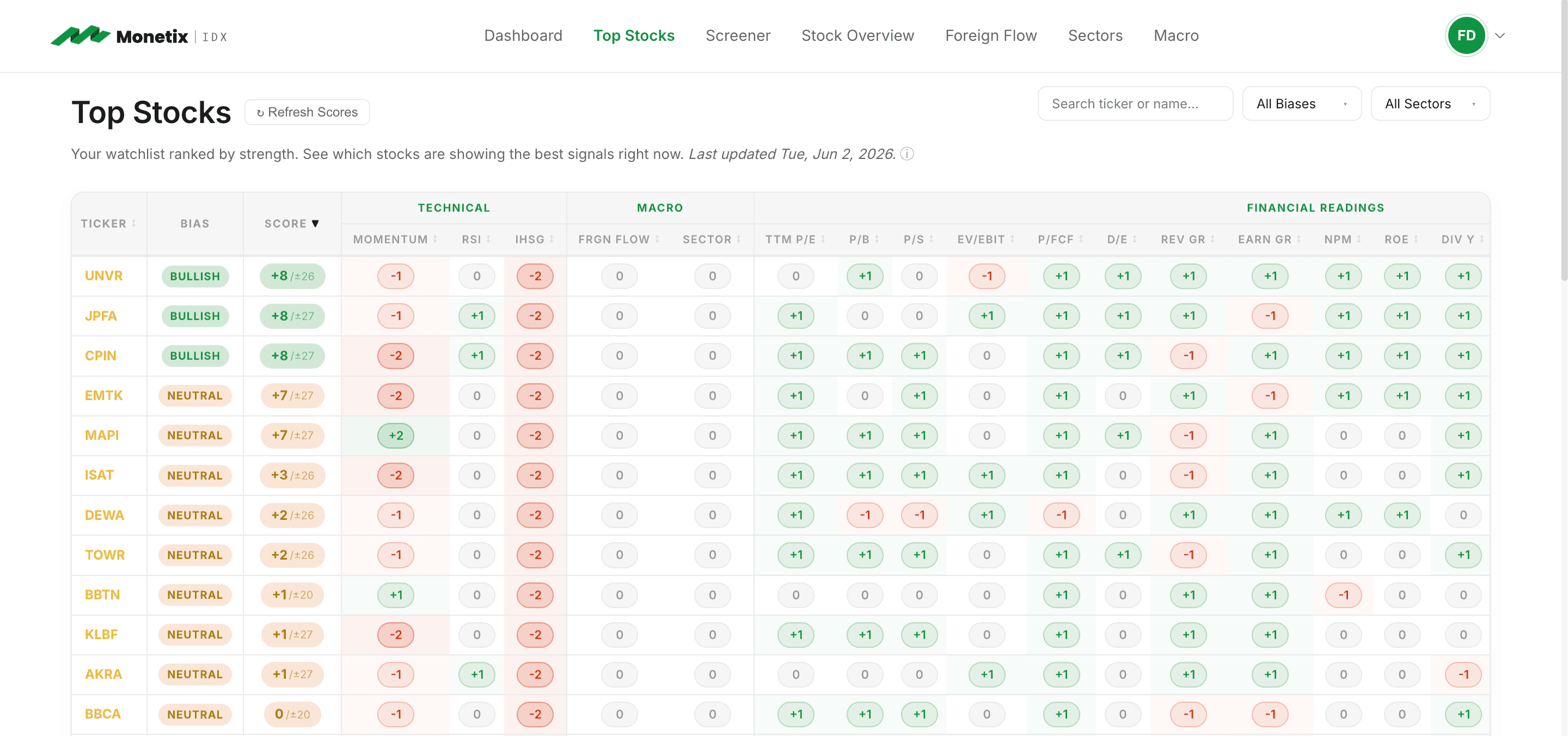Viewport: 1568px width, 736px height.
Task: Open the Macro tab
Action: click(1176, 36)
